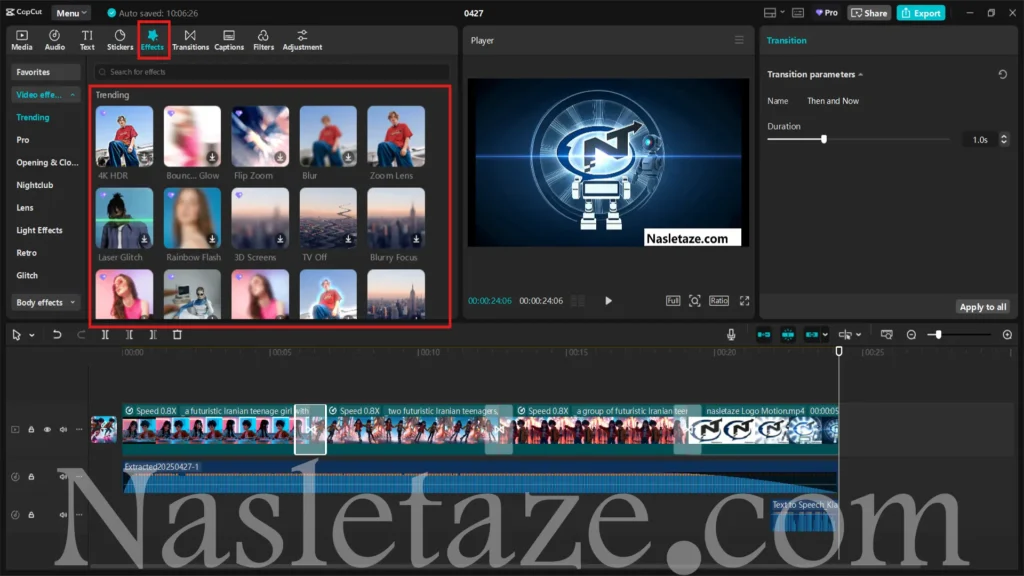The width and height of the screenshot is (1024, 576).
Task: Open the Audio tab
Action: point(54,40)
